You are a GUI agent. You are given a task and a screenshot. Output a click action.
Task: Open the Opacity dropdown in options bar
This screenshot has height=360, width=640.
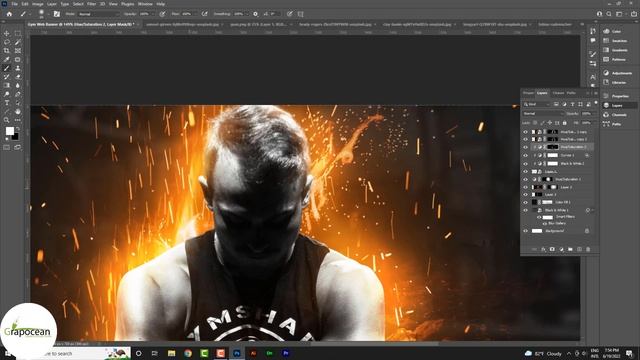[152, 14]
